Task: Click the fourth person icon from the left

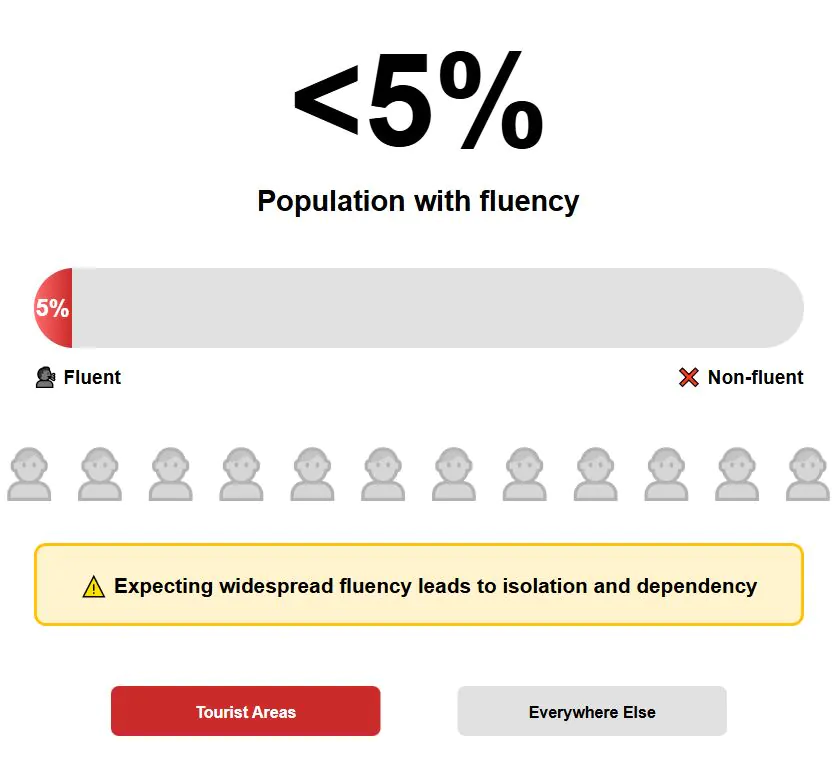Action: point(241,474)
